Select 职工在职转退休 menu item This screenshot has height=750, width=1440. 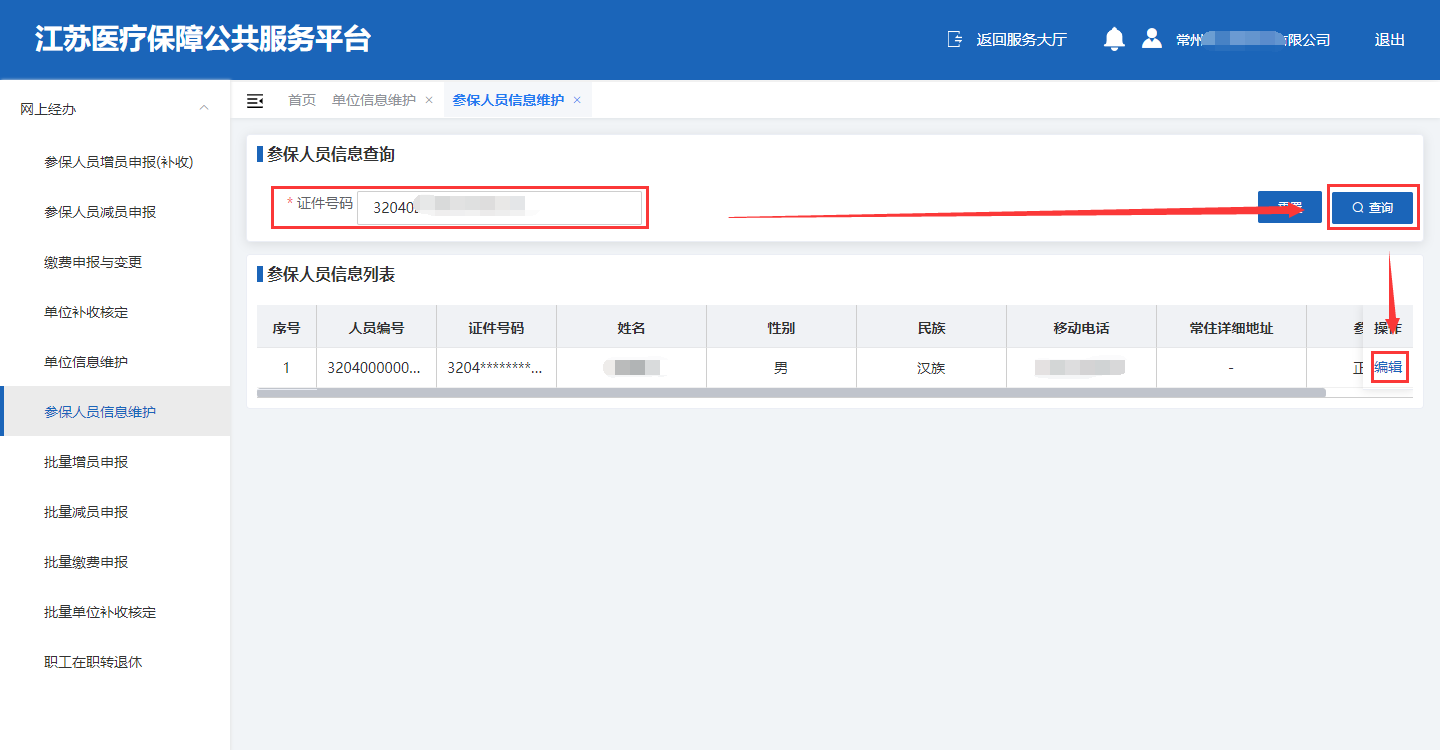tap(93, 662)
